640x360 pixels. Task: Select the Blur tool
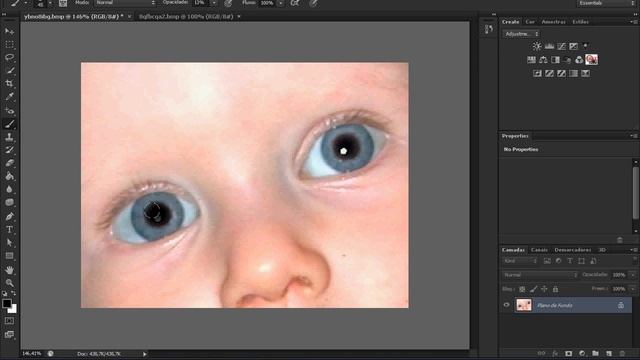click(x=9, y=189)
